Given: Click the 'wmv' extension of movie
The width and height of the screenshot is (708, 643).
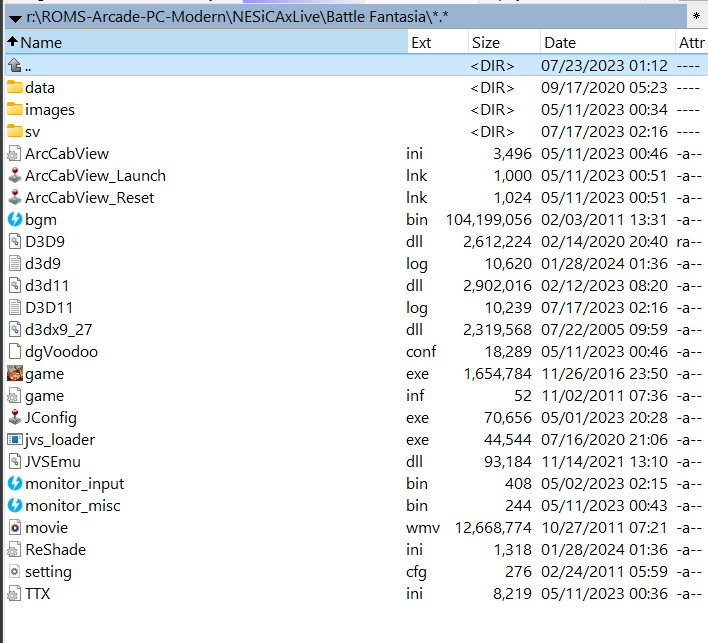Looking at the screenshot, I should [423, 528].
